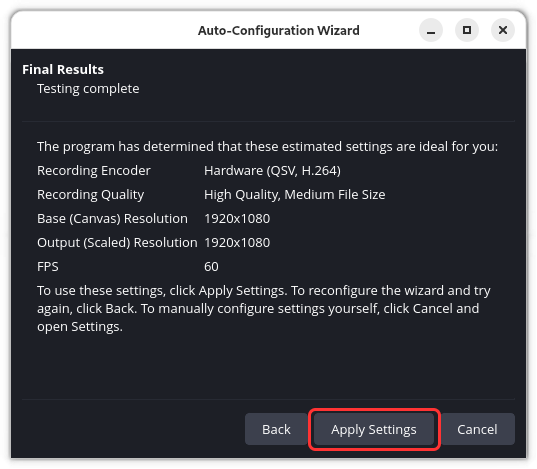Click the Output Scaled 1920x1080 value

coord(237,243)
